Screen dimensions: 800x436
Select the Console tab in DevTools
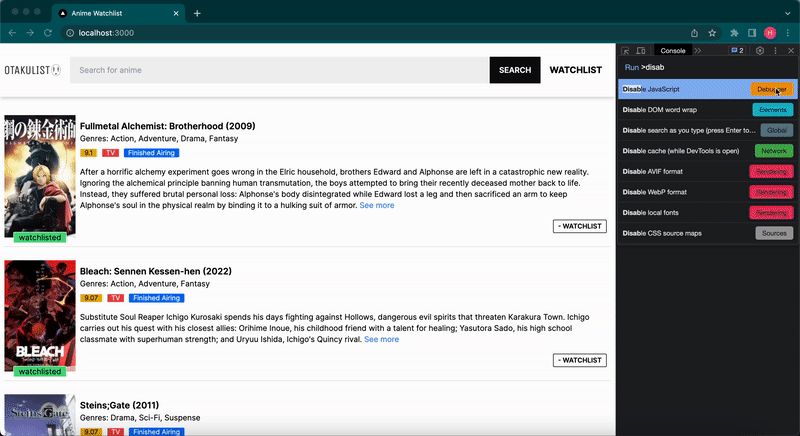(672, 50)
